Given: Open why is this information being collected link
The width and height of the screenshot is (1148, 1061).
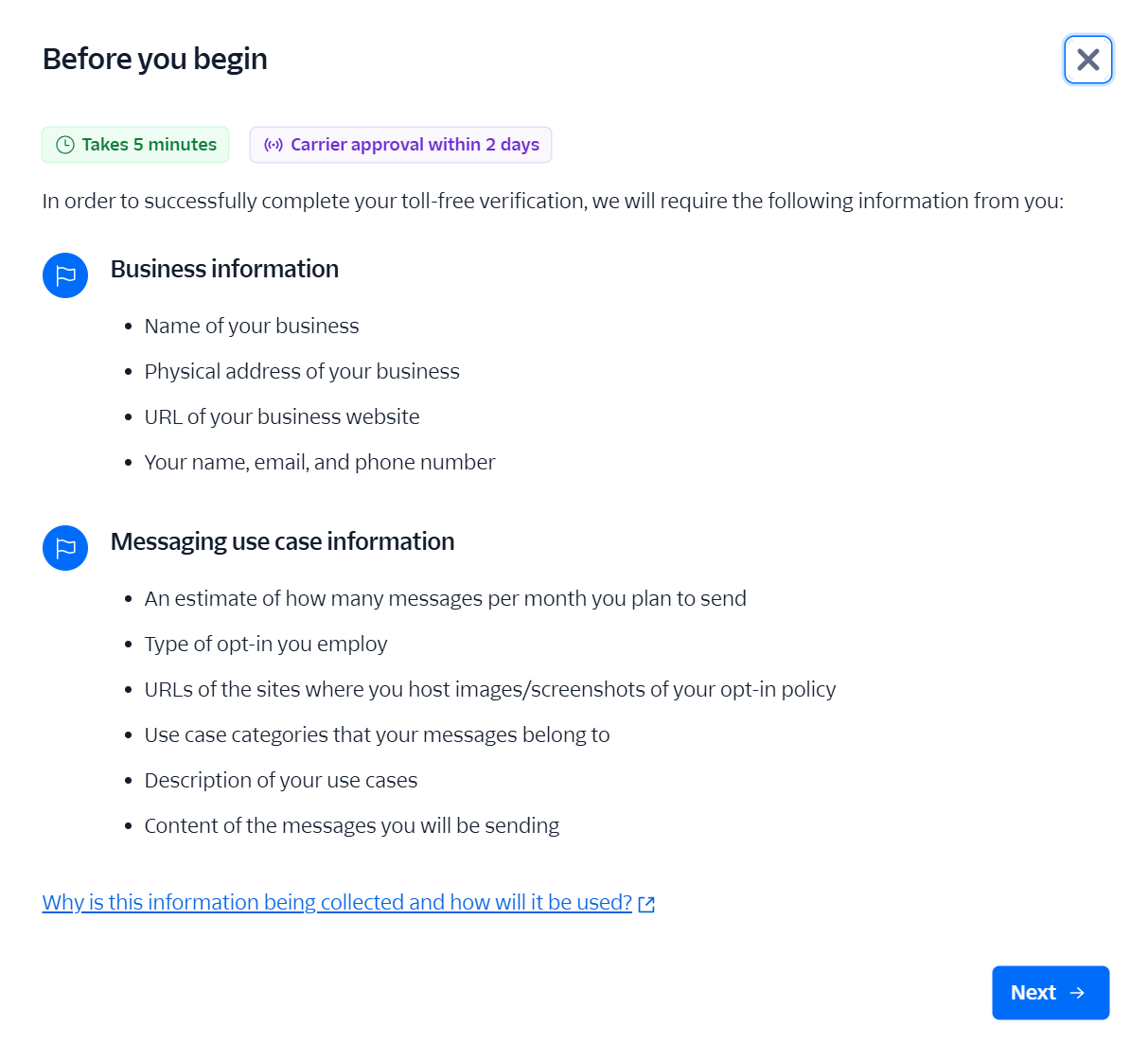Looking at the screenshot, I should (336, 902).
